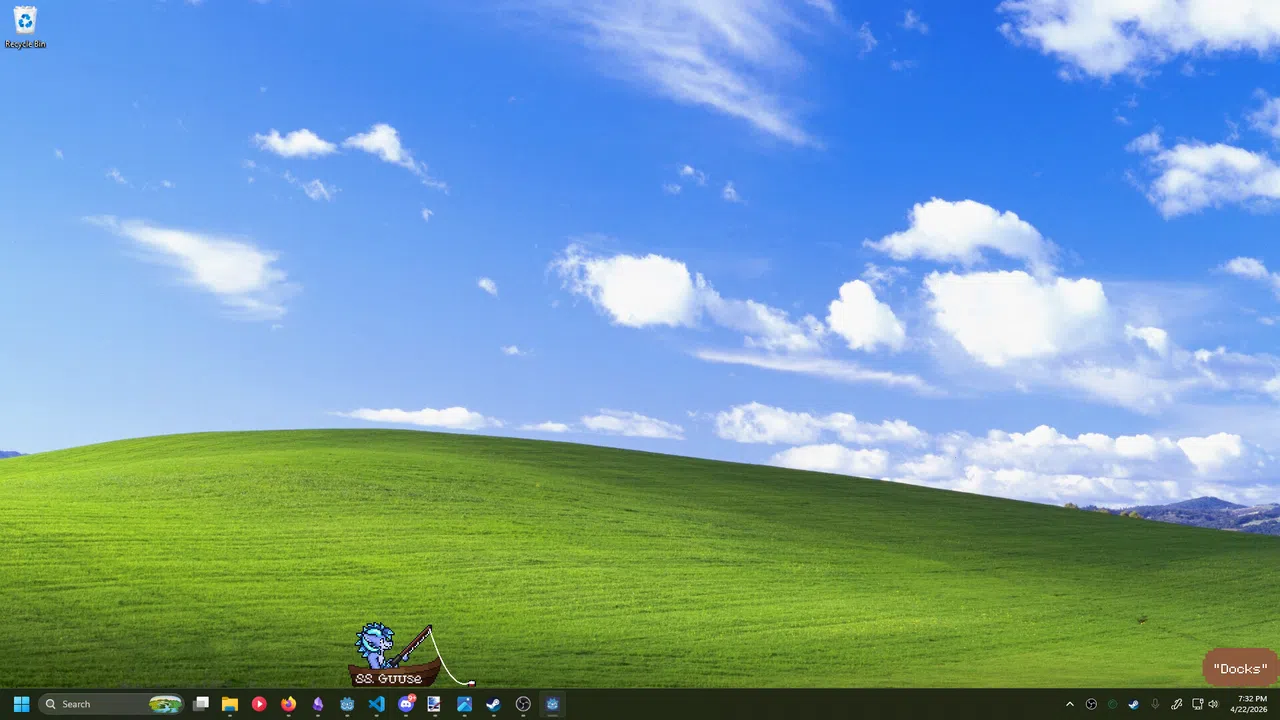
Task: Click the "Docks" button
Action: (1240, 669)
